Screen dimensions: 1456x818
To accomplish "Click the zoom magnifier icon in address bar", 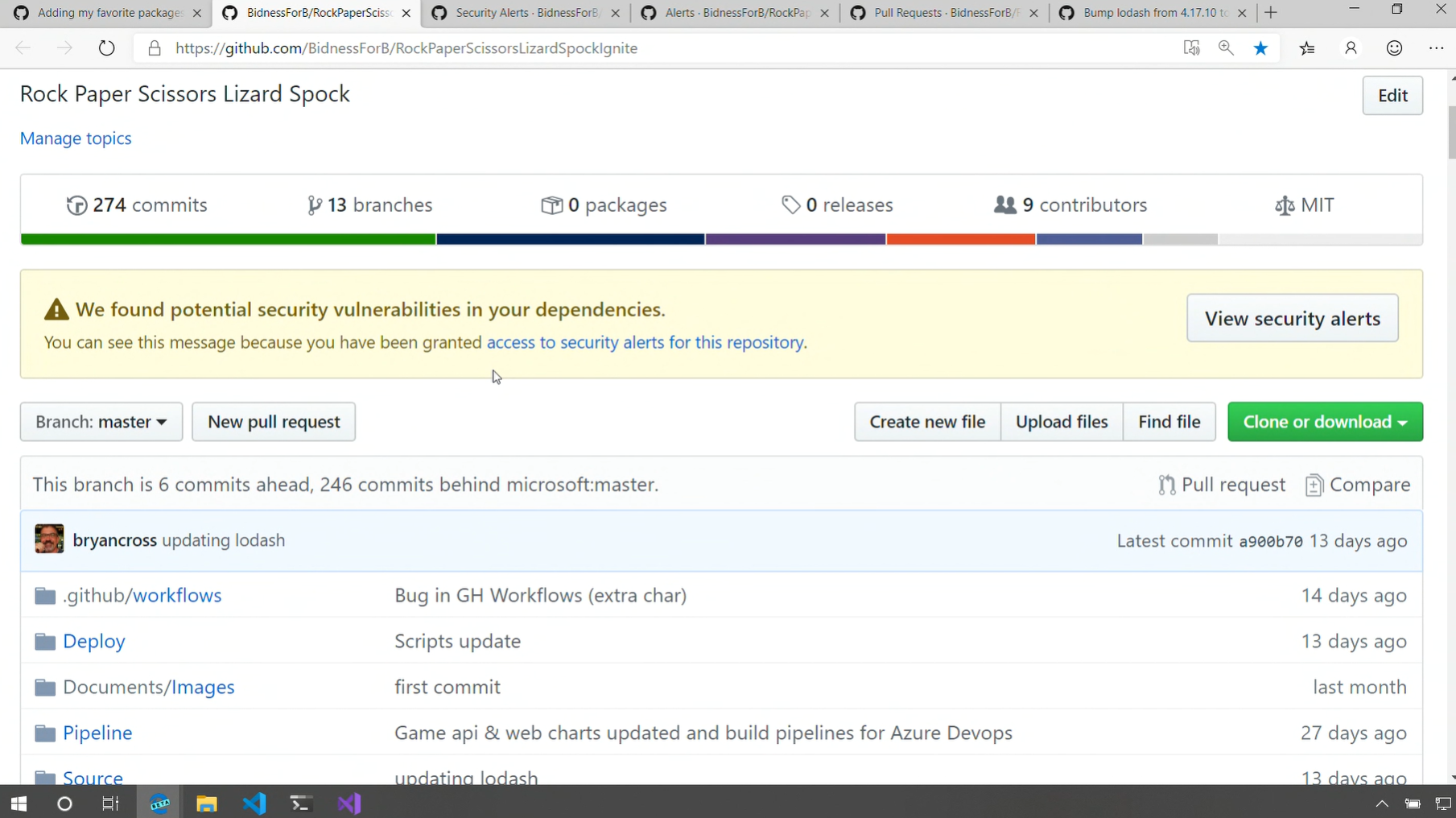I will [x=1226, y=48].
